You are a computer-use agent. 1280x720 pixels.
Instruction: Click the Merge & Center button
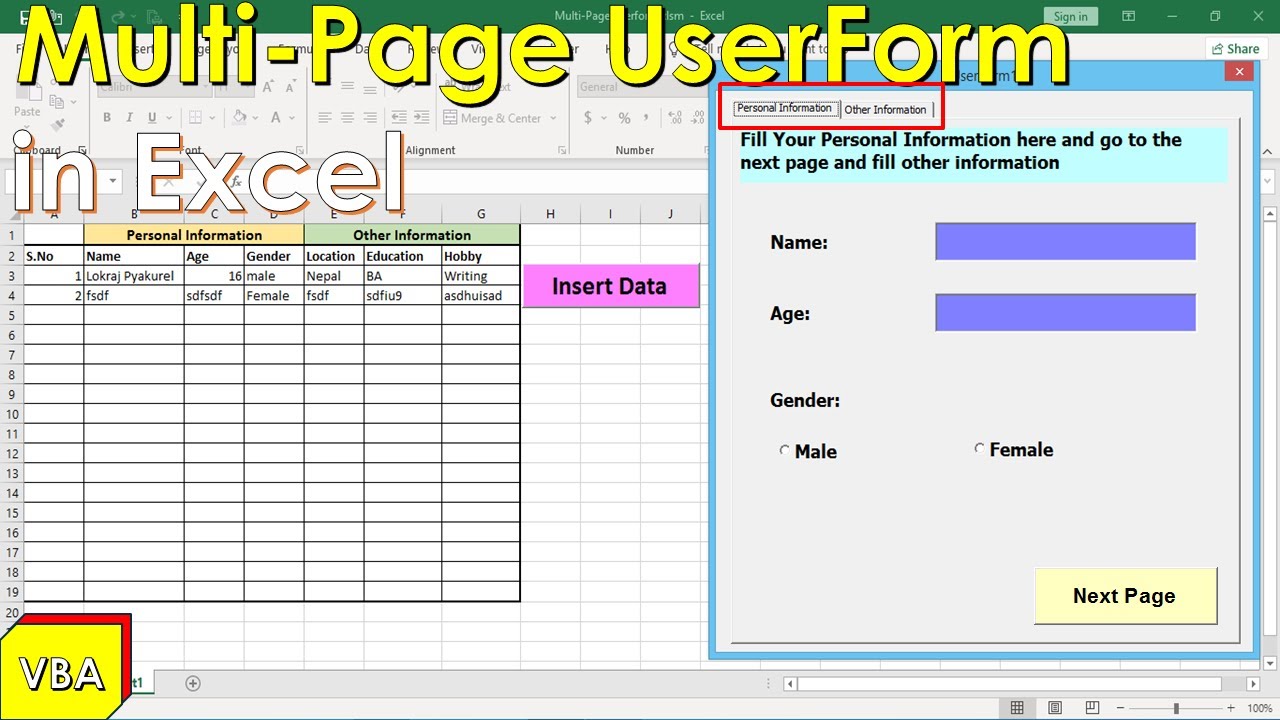click(x=492, y=118)
